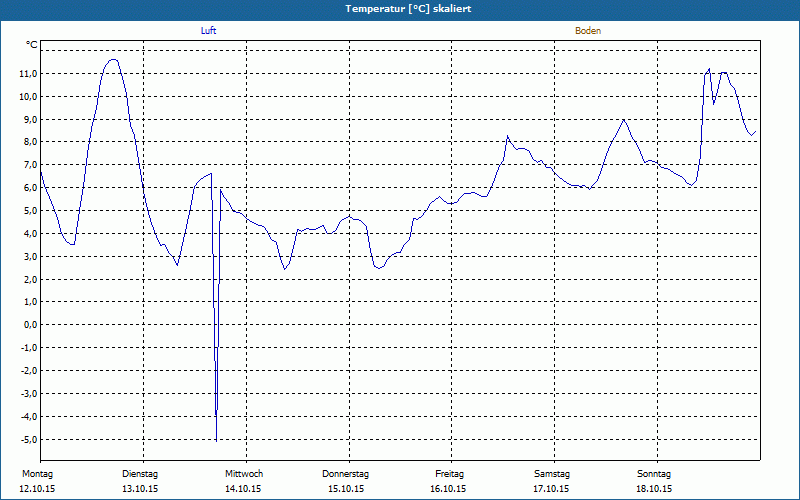800x500 pixels.
Task: Click the 7,0 y-axis value
Action: [31, 165]
